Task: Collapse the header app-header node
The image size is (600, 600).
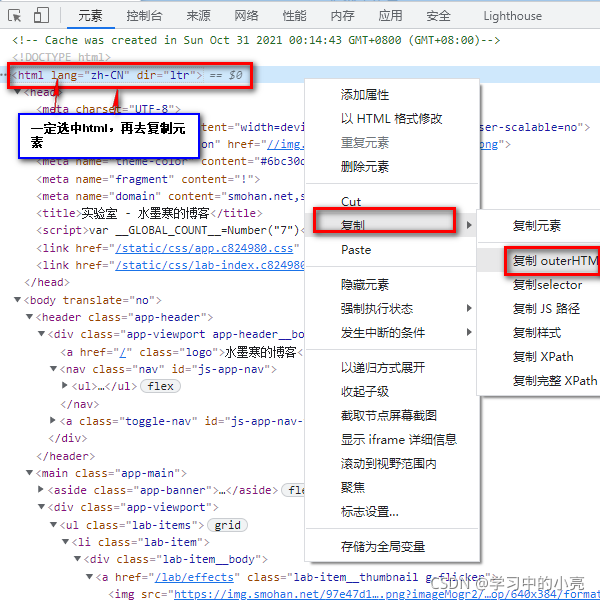Action: (29, 317)
